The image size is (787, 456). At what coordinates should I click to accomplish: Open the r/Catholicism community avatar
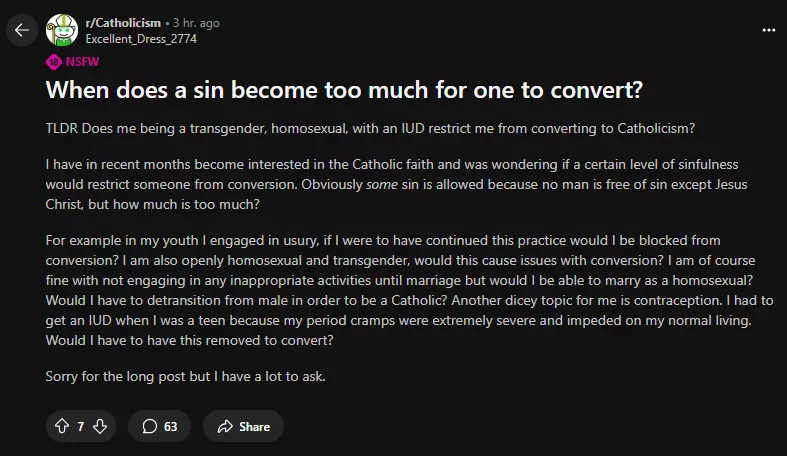click(62, 30)
